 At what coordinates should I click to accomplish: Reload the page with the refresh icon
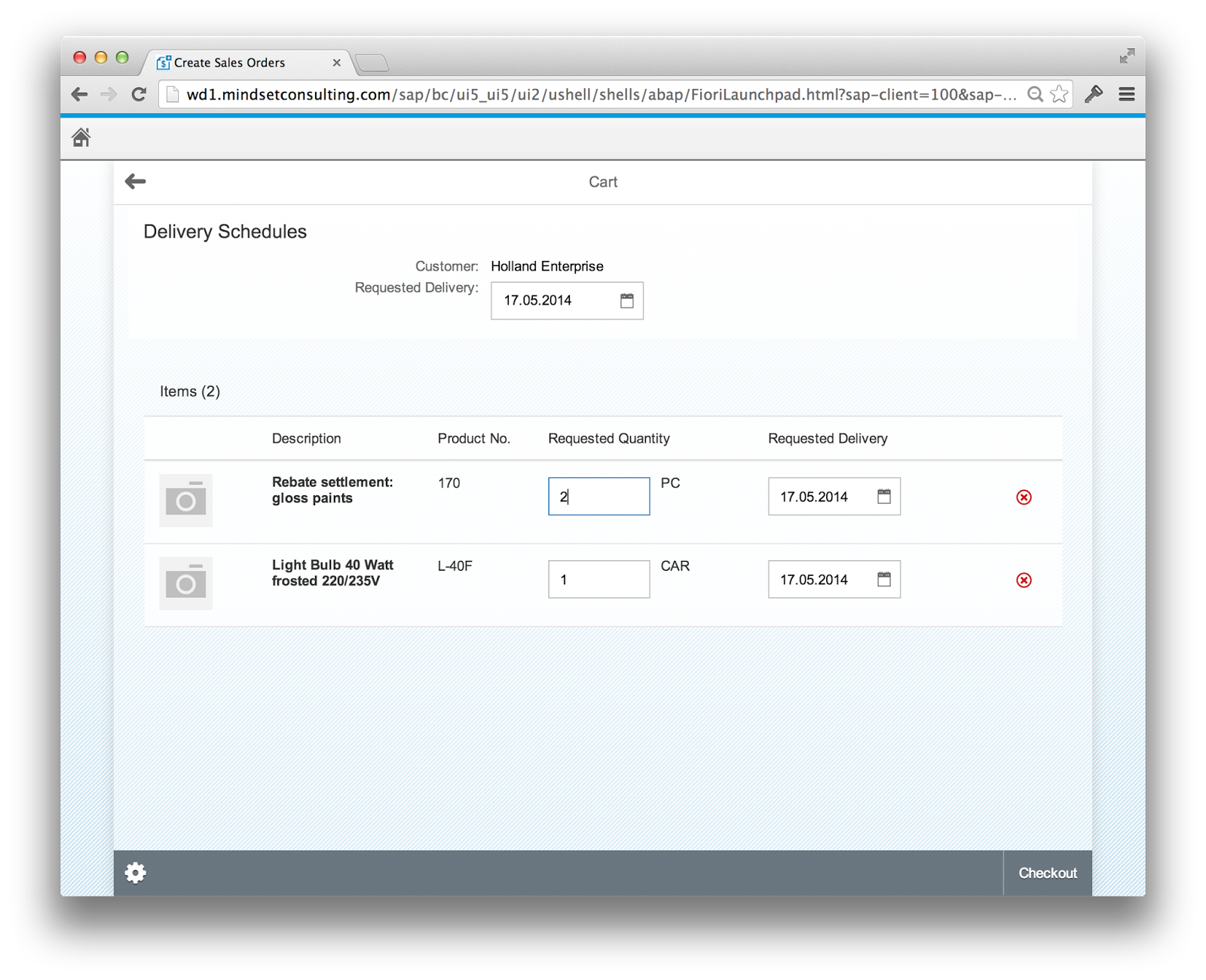[x=139, y=93]
